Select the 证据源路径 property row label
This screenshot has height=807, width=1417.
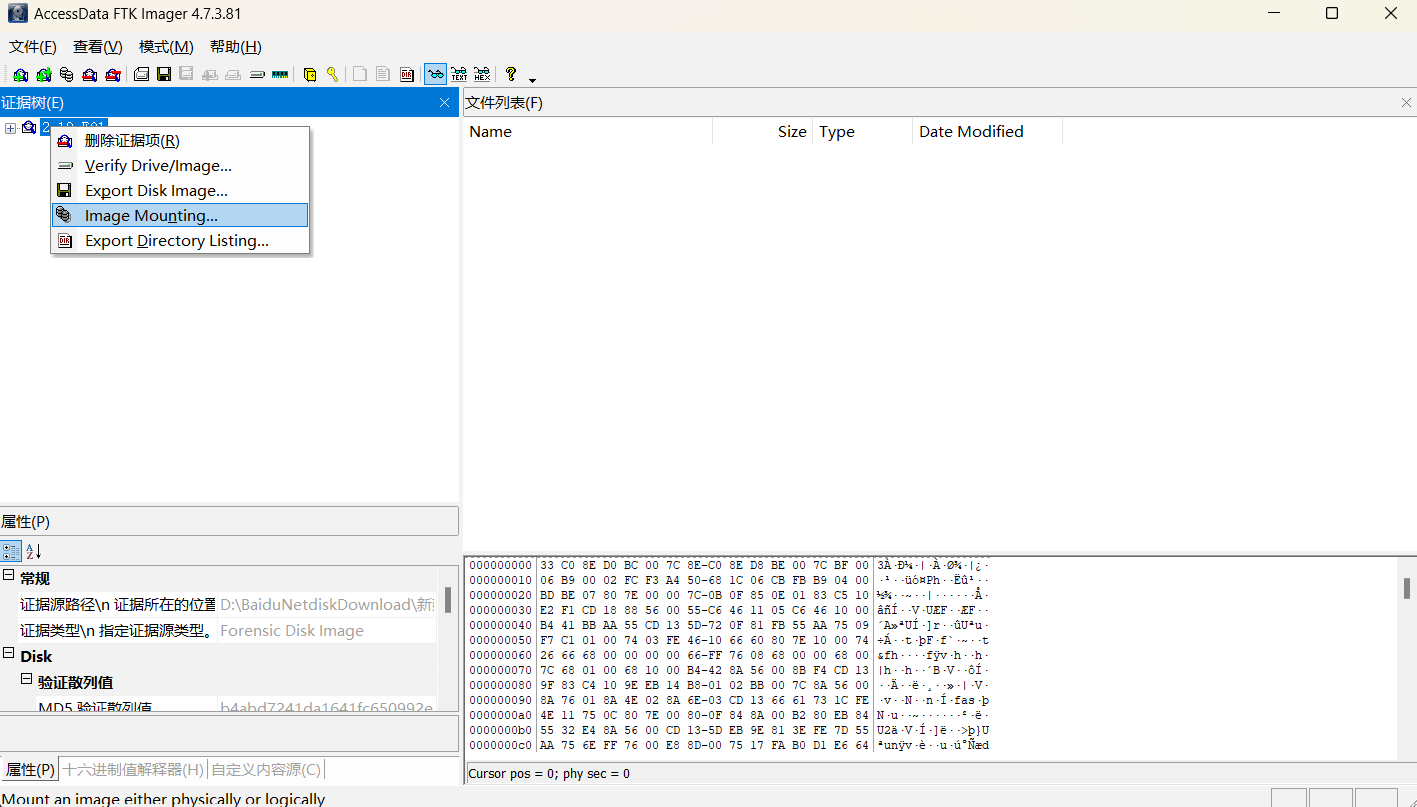[x=118, y=604]
